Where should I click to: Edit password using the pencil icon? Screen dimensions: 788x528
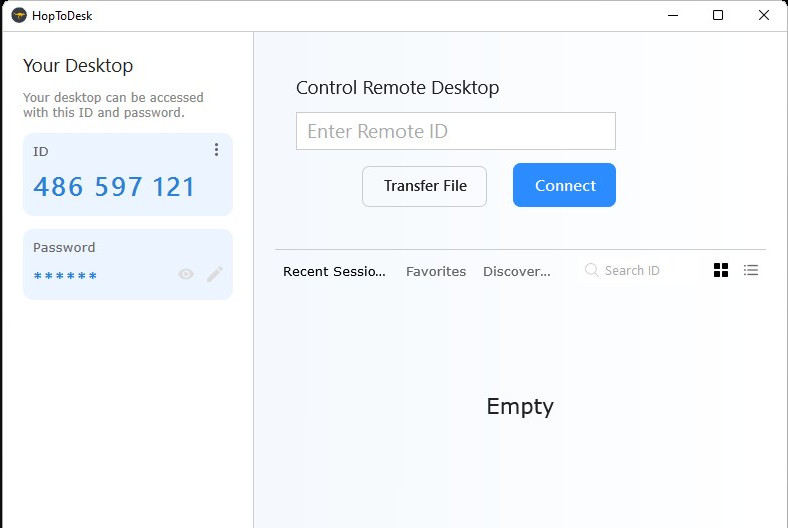point(215,274)
